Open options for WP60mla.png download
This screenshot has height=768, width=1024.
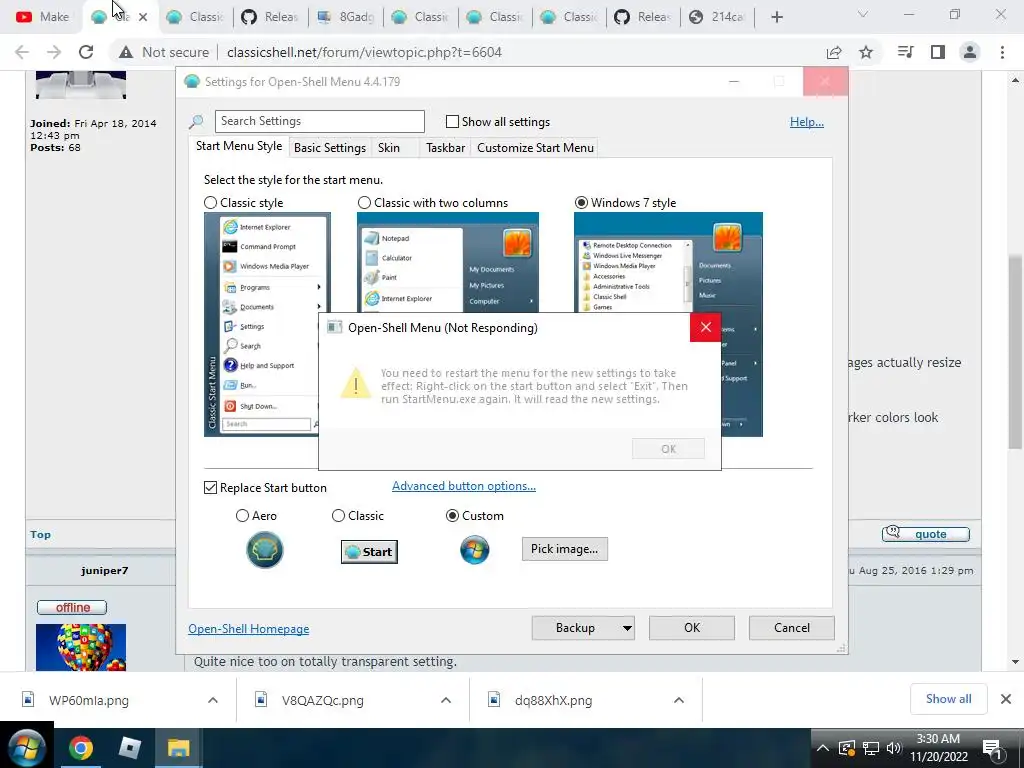pos(213,700)
